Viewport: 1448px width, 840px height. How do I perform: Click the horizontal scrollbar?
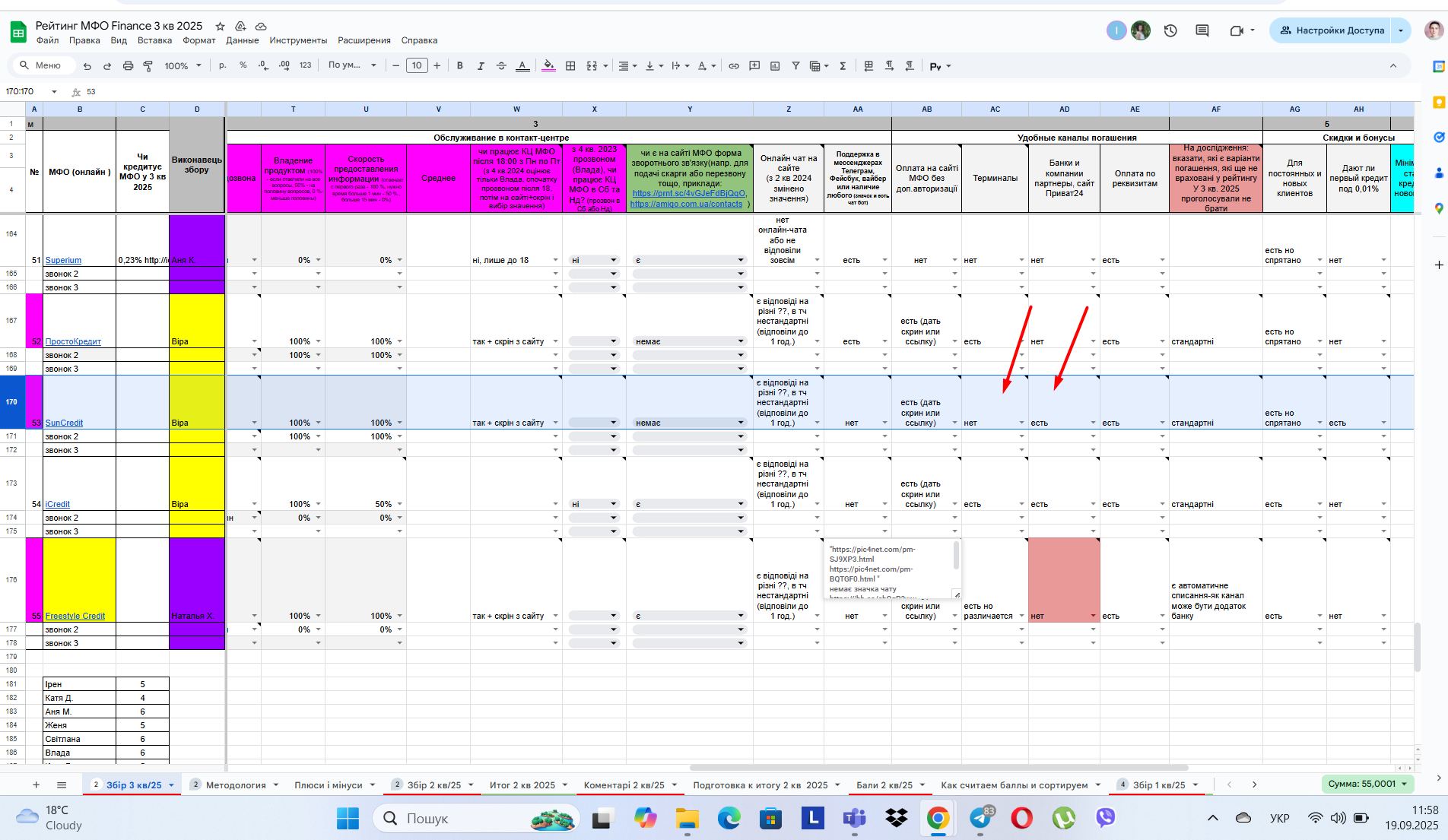(938, 768)
